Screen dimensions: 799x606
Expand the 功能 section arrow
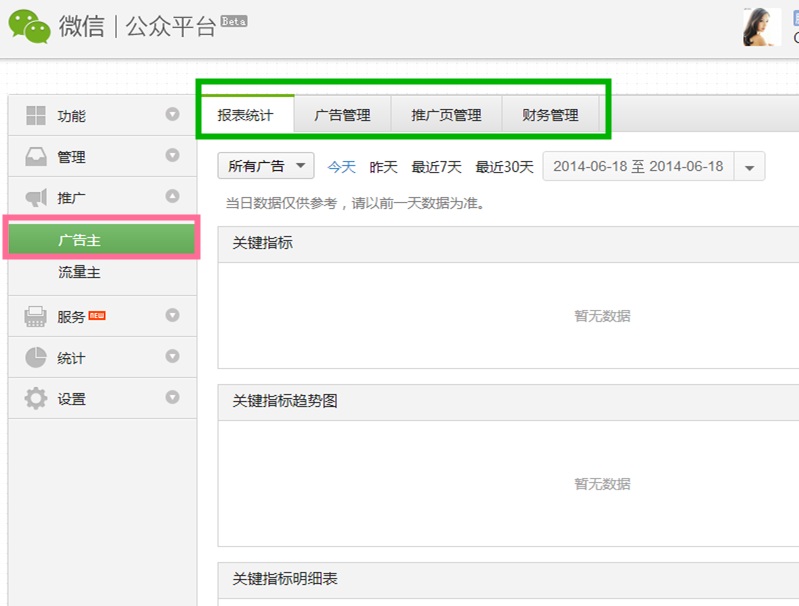pos(172,114)
